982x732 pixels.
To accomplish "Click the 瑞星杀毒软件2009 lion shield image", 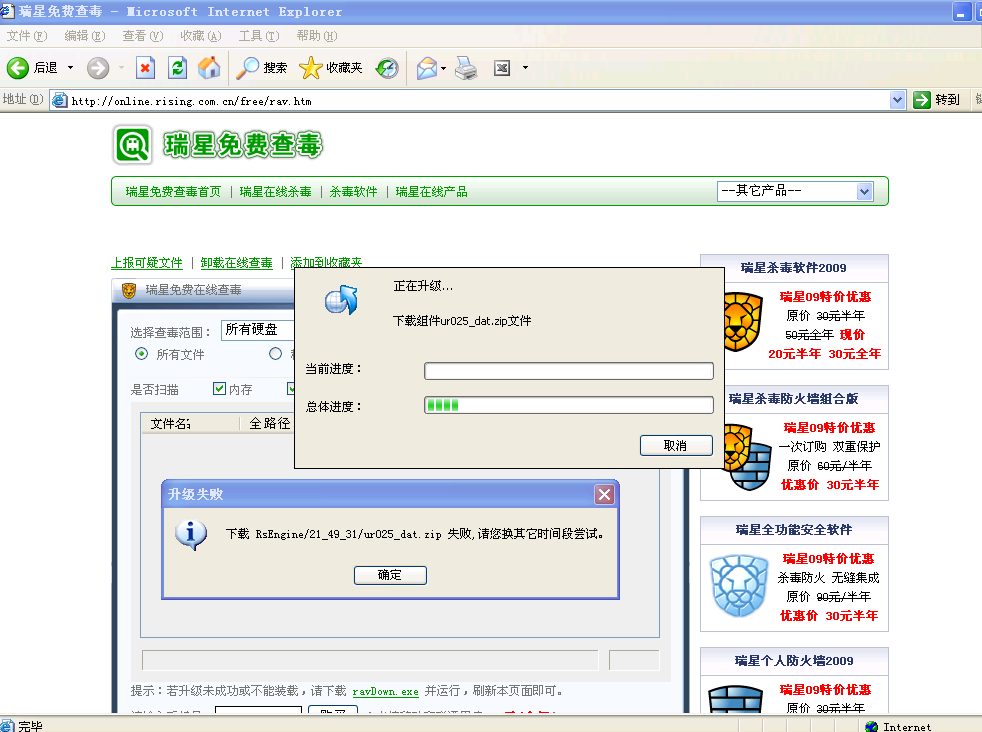I will pos(743,322).
